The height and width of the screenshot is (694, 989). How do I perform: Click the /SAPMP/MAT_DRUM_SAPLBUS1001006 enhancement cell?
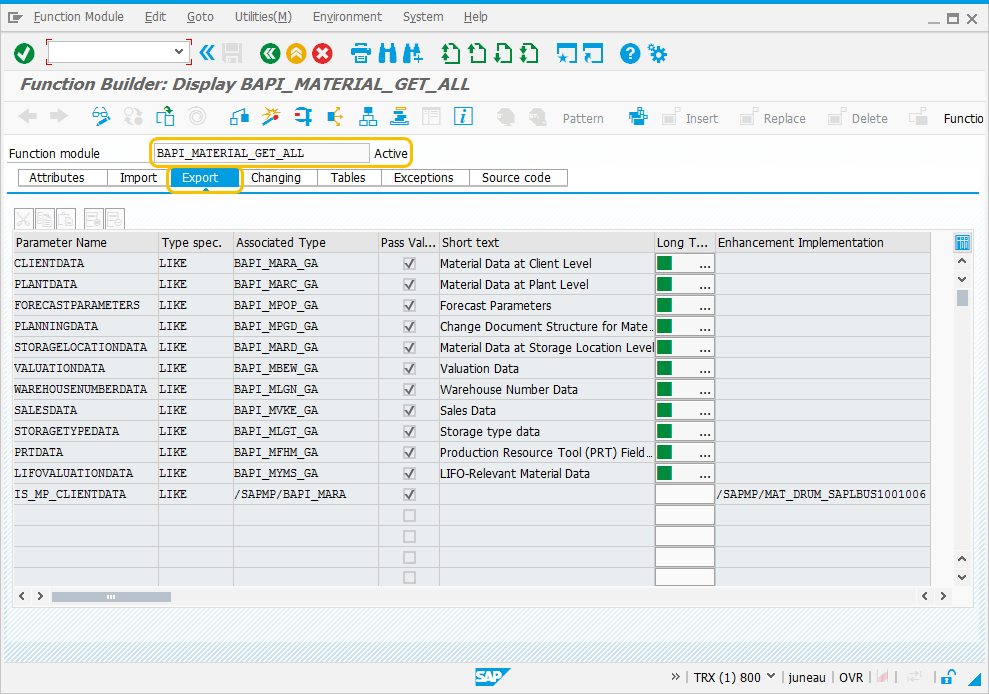coord(822,495)
